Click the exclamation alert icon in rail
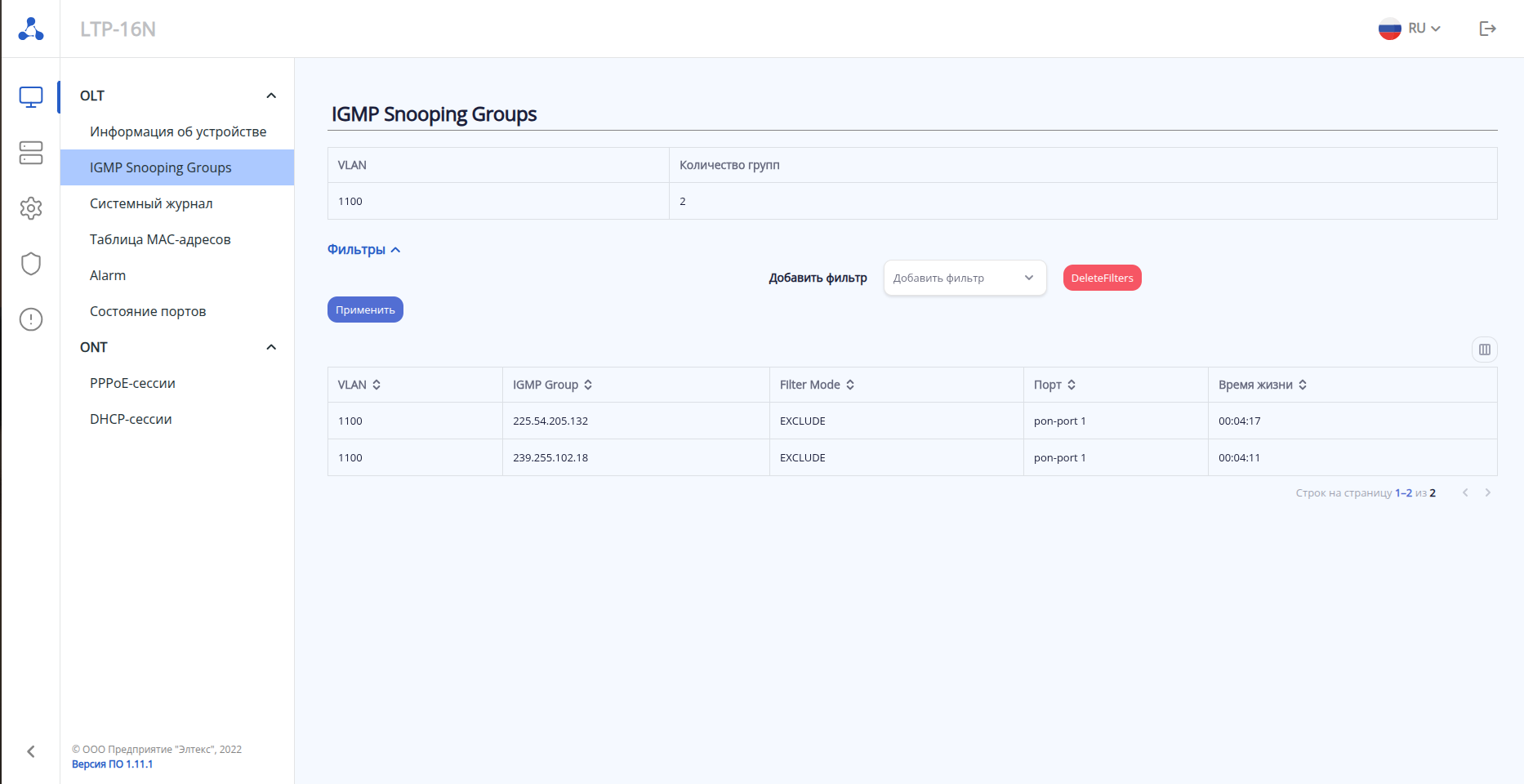 coord(31,319)
